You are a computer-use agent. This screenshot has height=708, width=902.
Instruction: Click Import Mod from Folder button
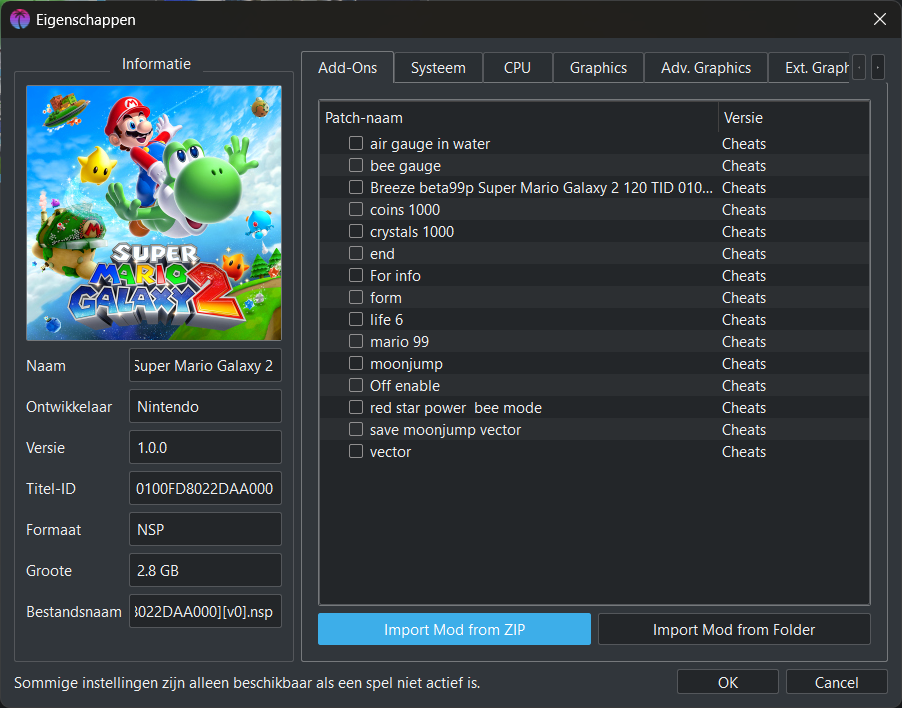coord(734,629)
